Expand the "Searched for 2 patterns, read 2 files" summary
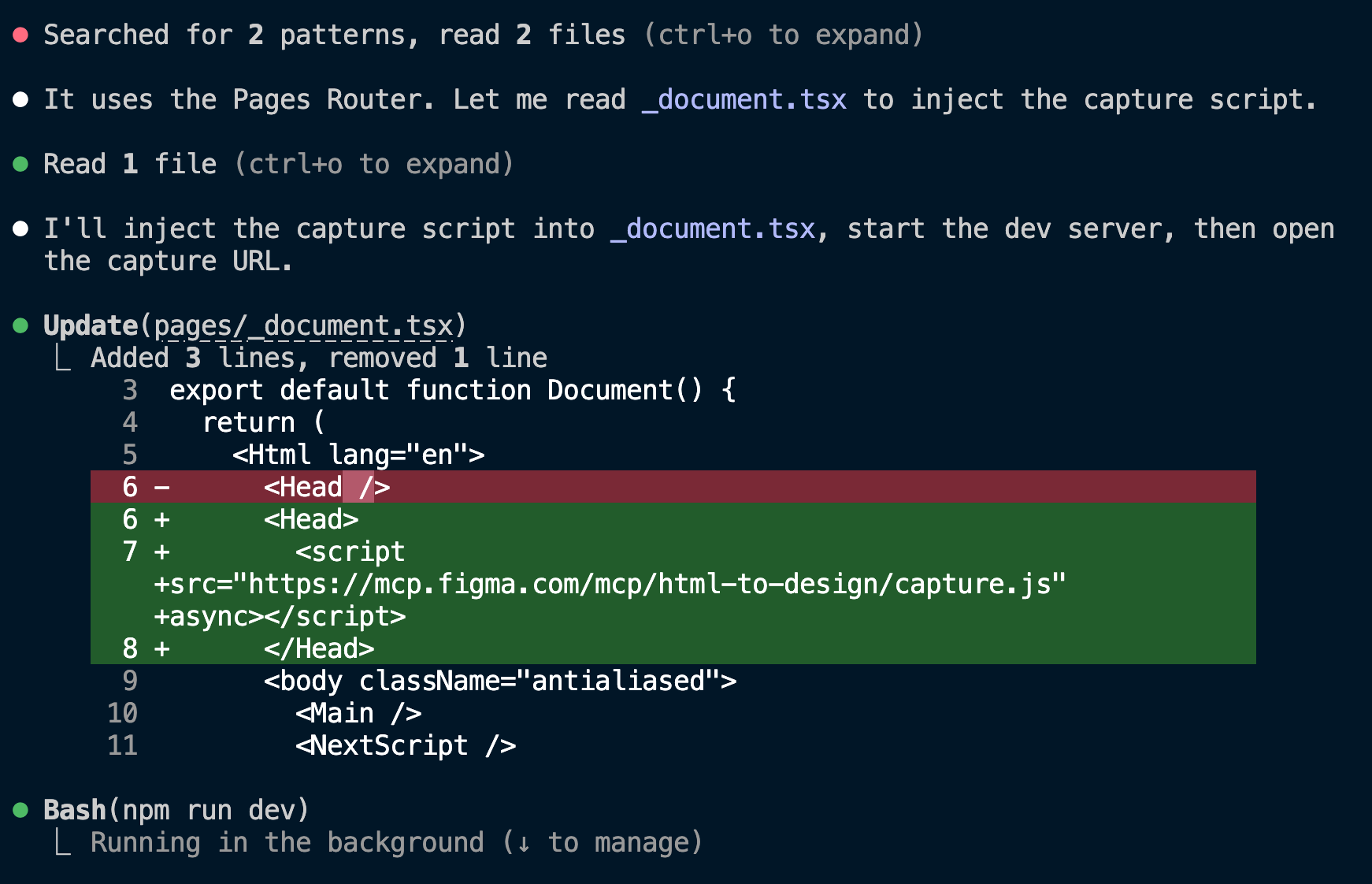 pos(483,35)
